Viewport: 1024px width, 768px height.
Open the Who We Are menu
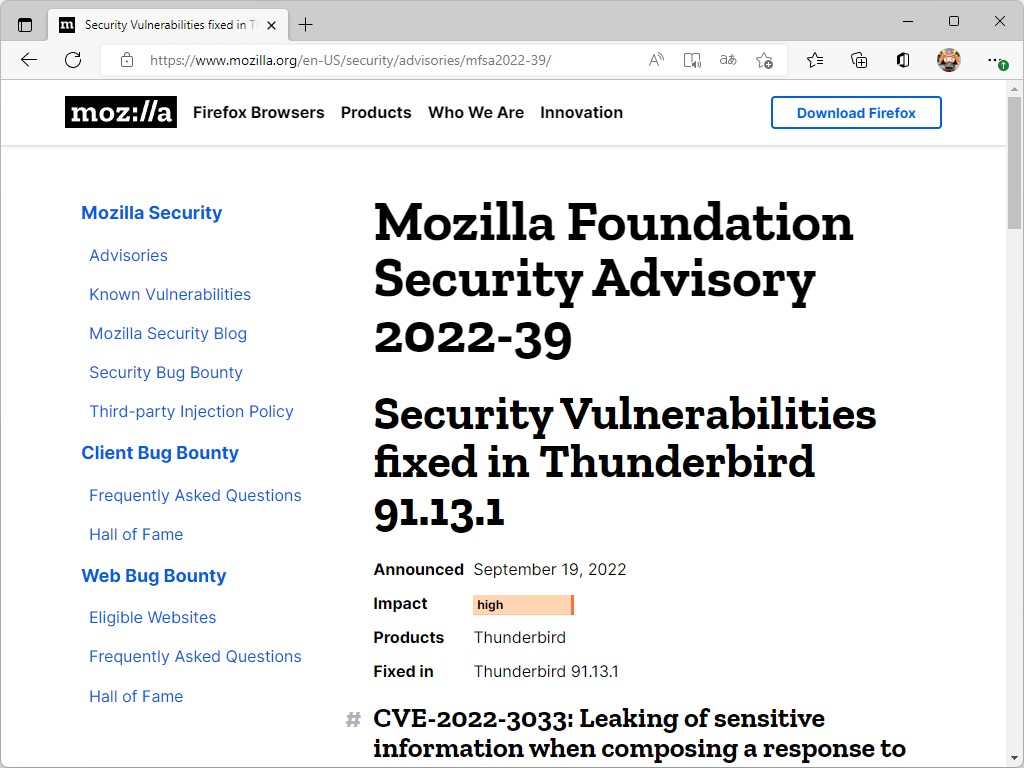pyautogui.click(x=476, y=113)
